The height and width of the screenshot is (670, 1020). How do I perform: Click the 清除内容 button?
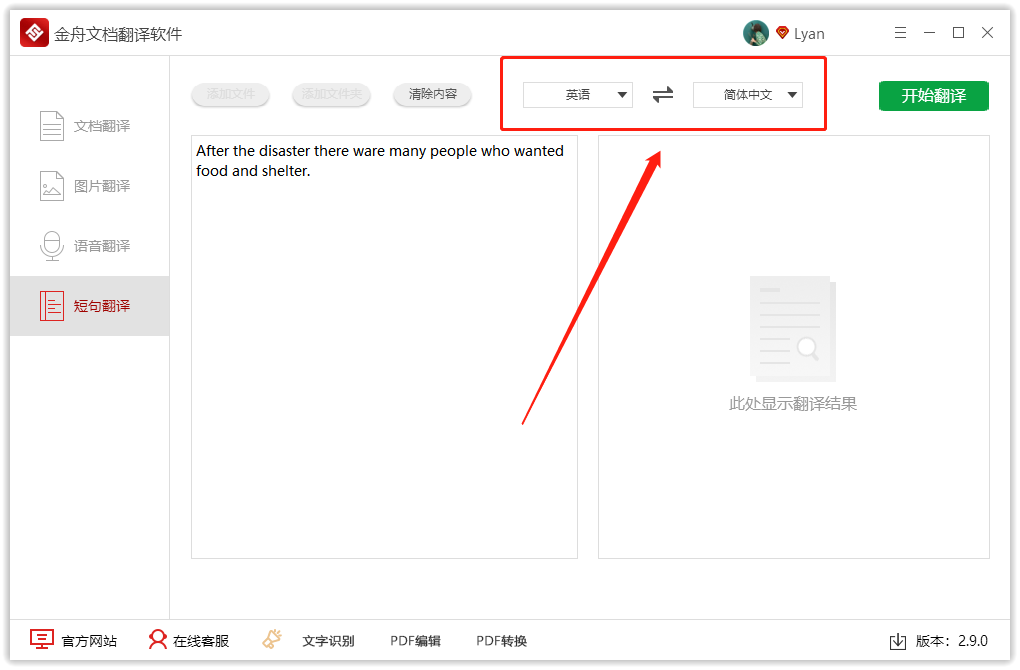[433, 94]
